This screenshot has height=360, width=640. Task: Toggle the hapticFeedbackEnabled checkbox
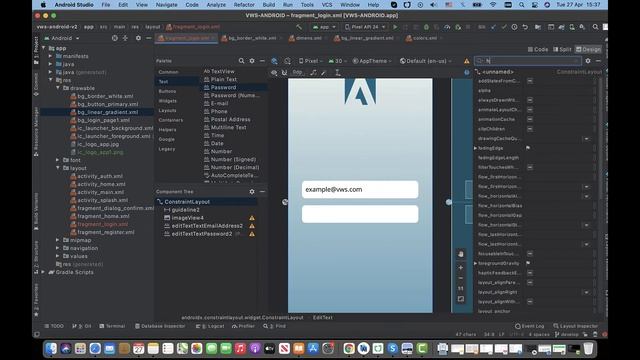(529, 273)
